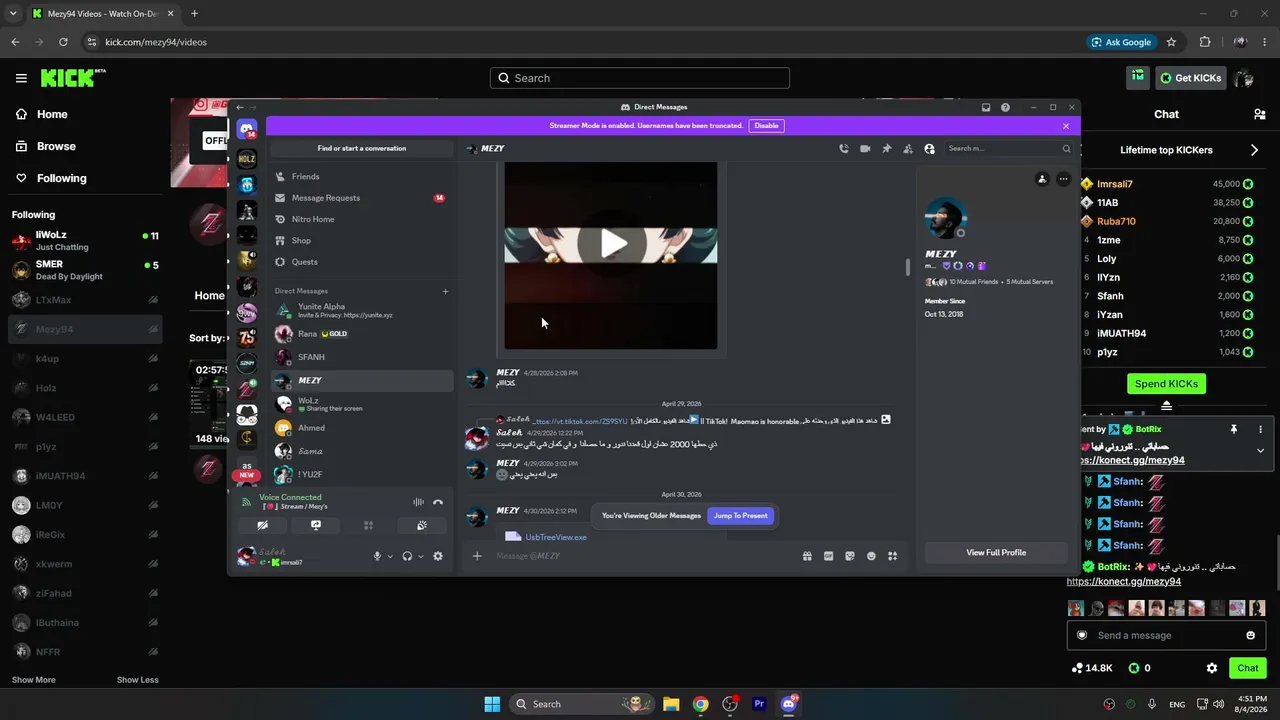The height and width of the screenshot is (720, 1280).
Task: Add friends to the Discord DM
Action: [x=908, y=149]
